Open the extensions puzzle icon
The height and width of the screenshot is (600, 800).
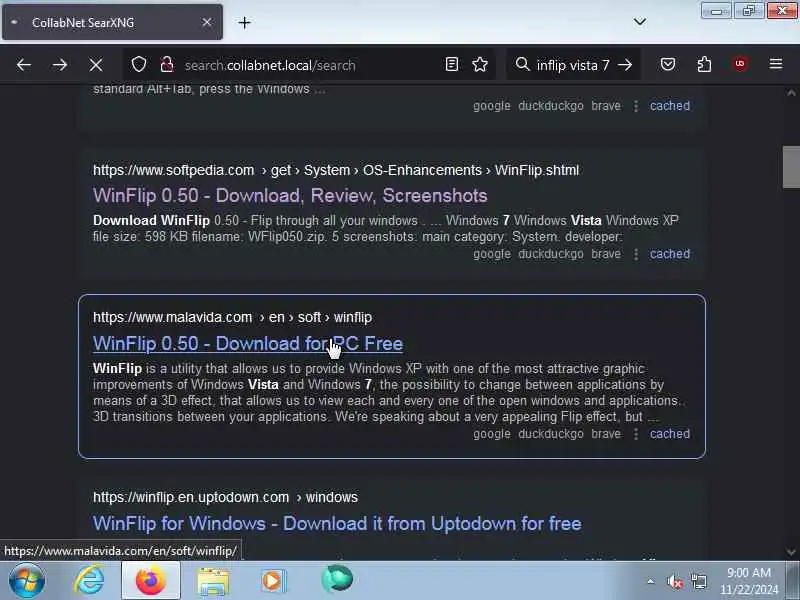tap(704, 64)
